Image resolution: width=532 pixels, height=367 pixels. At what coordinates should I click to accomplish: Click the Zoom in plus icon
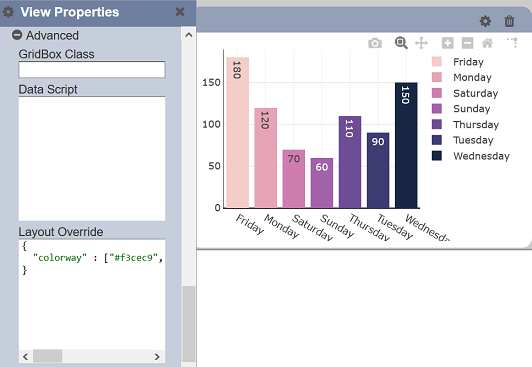[x=448, y=43]
